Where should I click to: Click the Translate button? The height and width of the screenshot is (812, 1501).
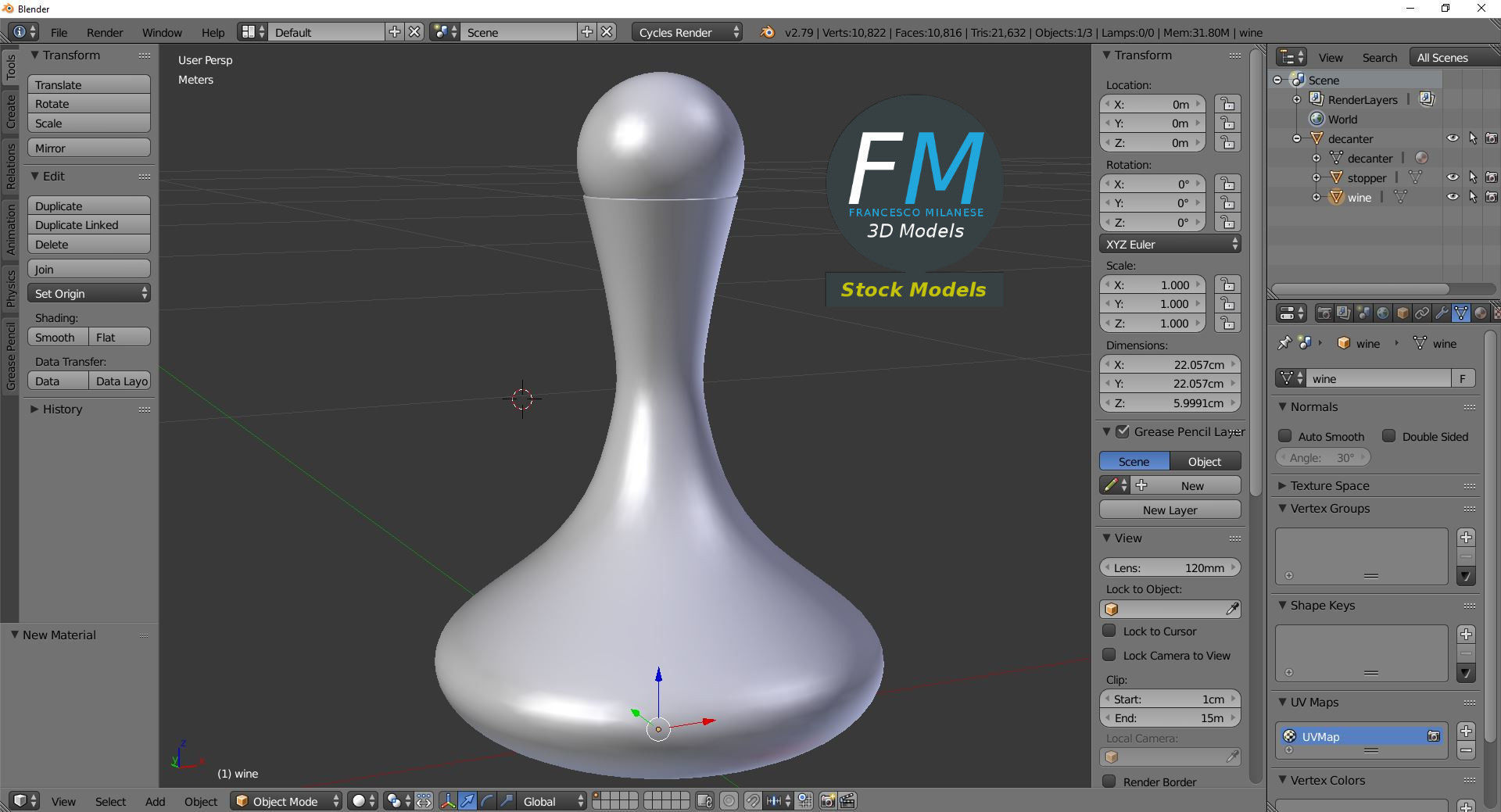pos(89,84)
